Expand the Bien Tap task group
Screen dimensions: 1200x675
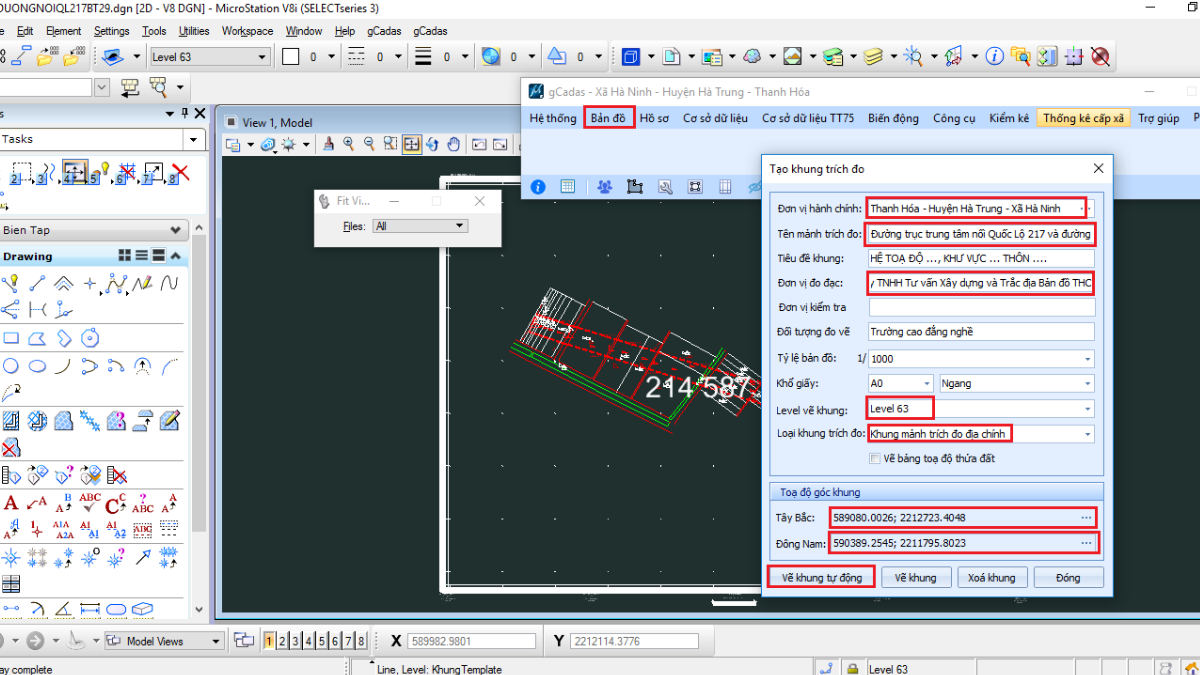tap(176, 230)
